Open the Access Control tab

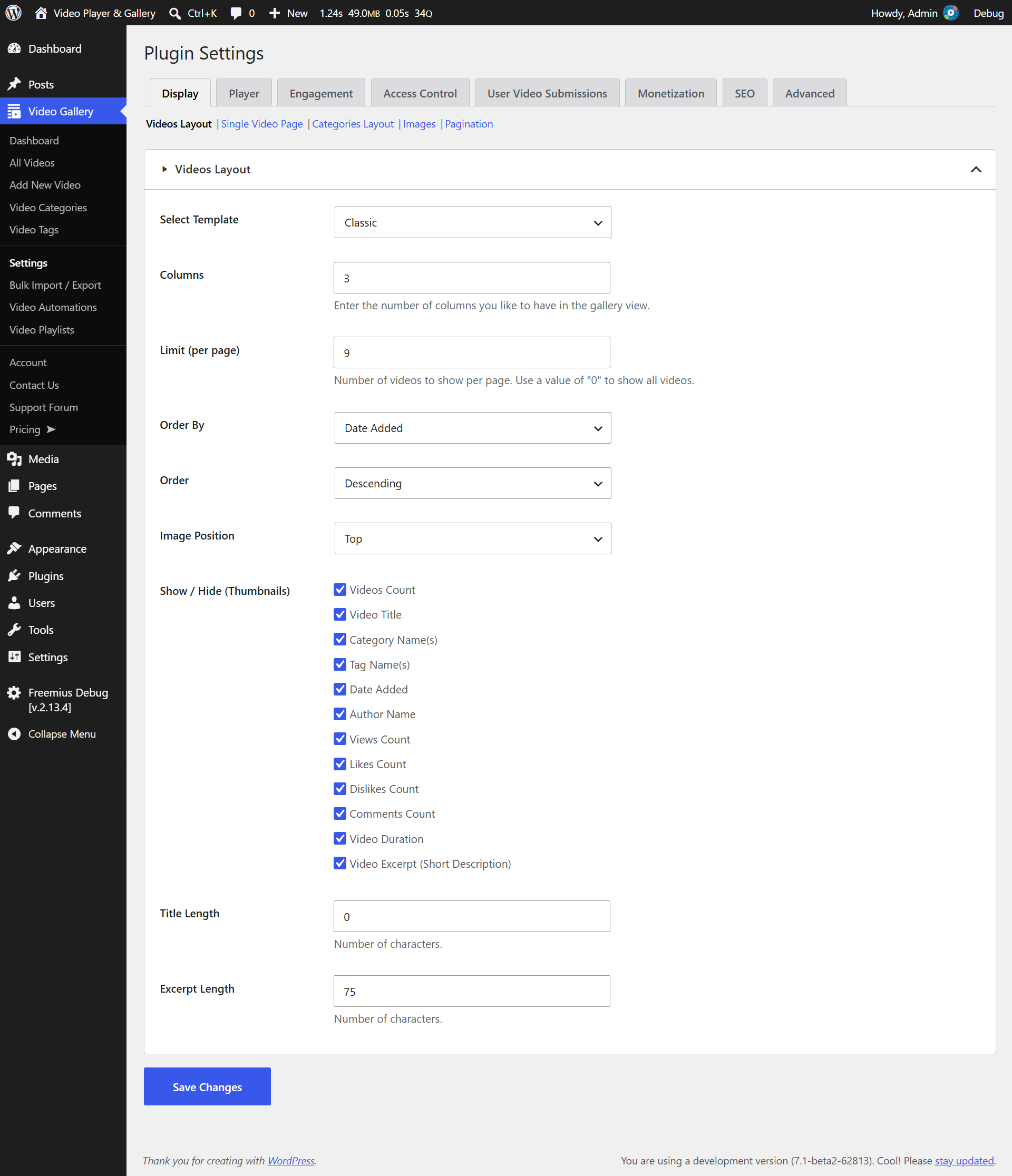[x=420, y=93]
